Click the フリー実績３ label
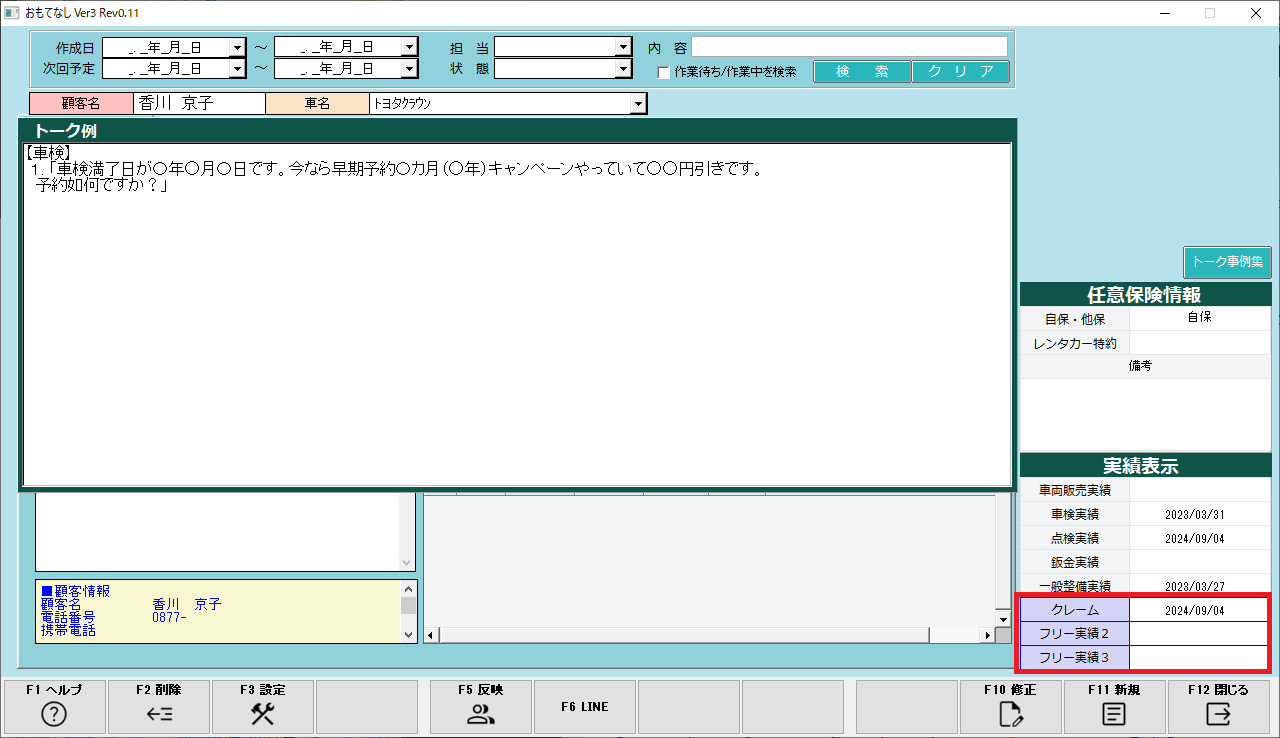 pyautogui.click(x=1075, y=658)
